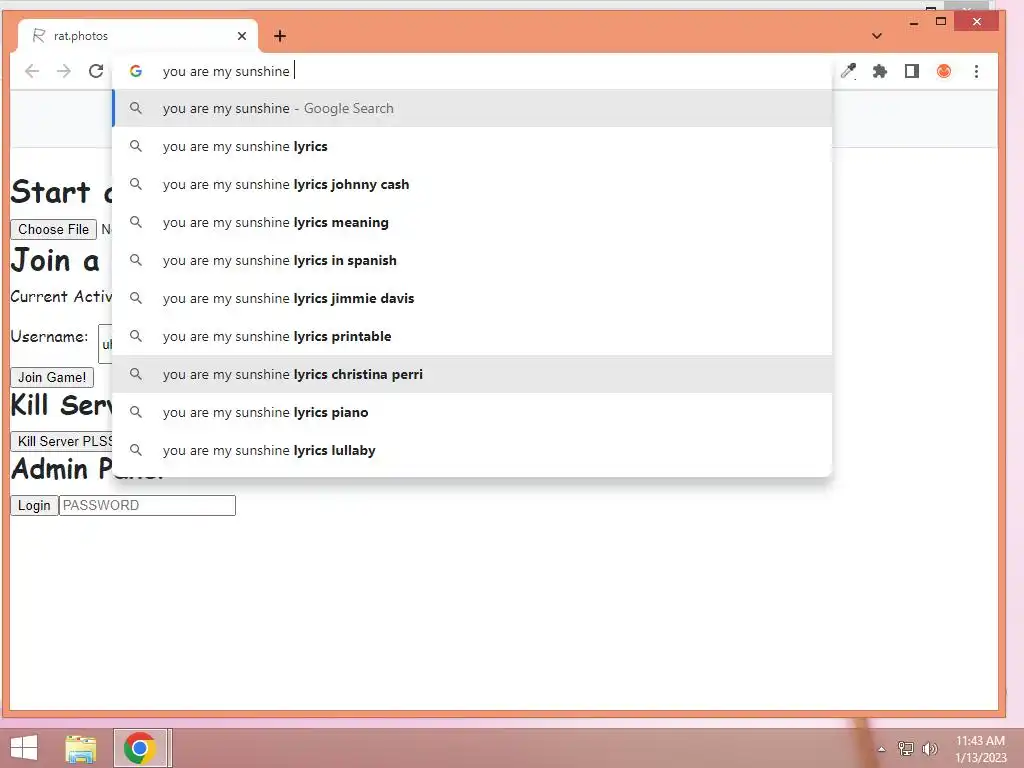The height and width of the screenshot is (768, 1024).
Task: Select the rat.photos tab
Action: click(137, 36)
